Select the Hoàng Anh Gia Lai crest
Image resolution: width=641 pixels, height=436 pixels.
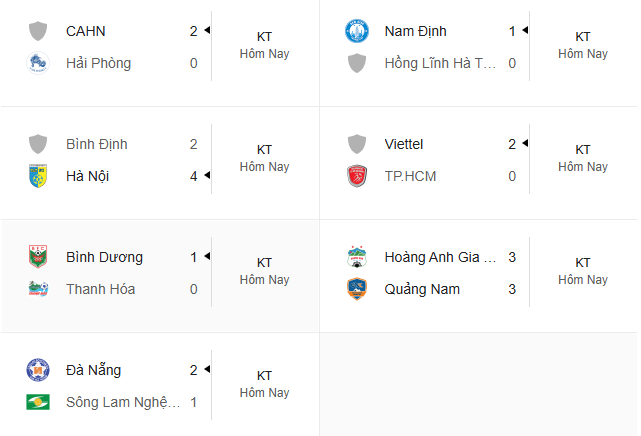pyautogui.click(x=357, y=257)
